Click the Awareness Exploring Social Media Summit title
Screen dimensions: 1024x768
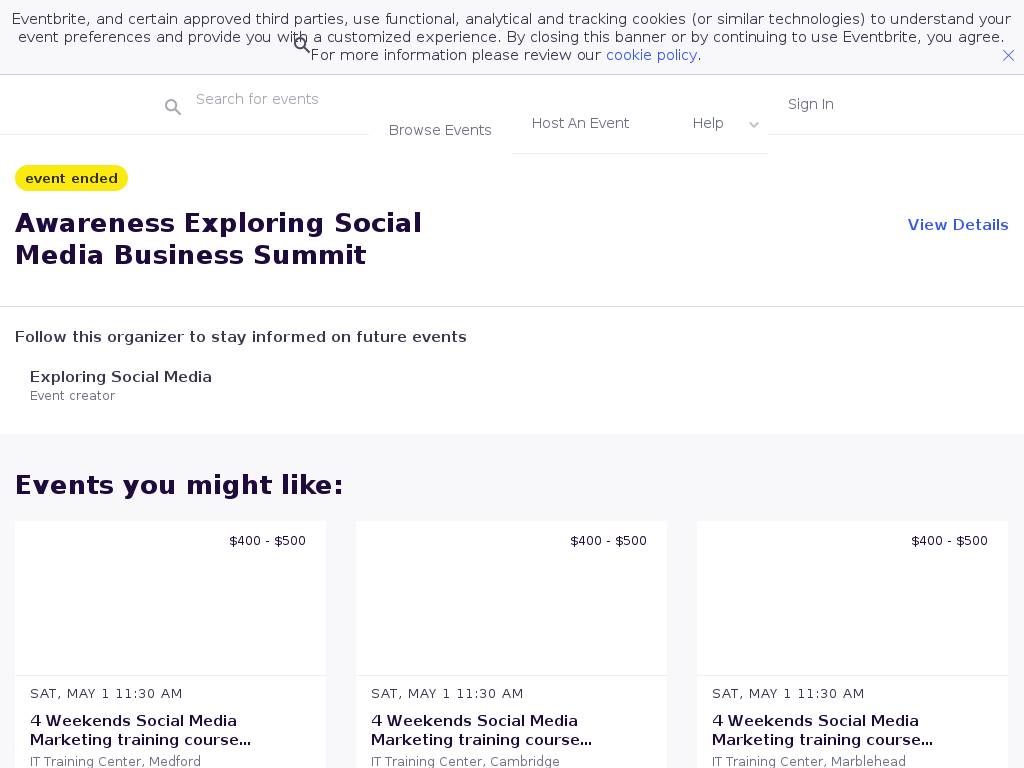(218, 239)
